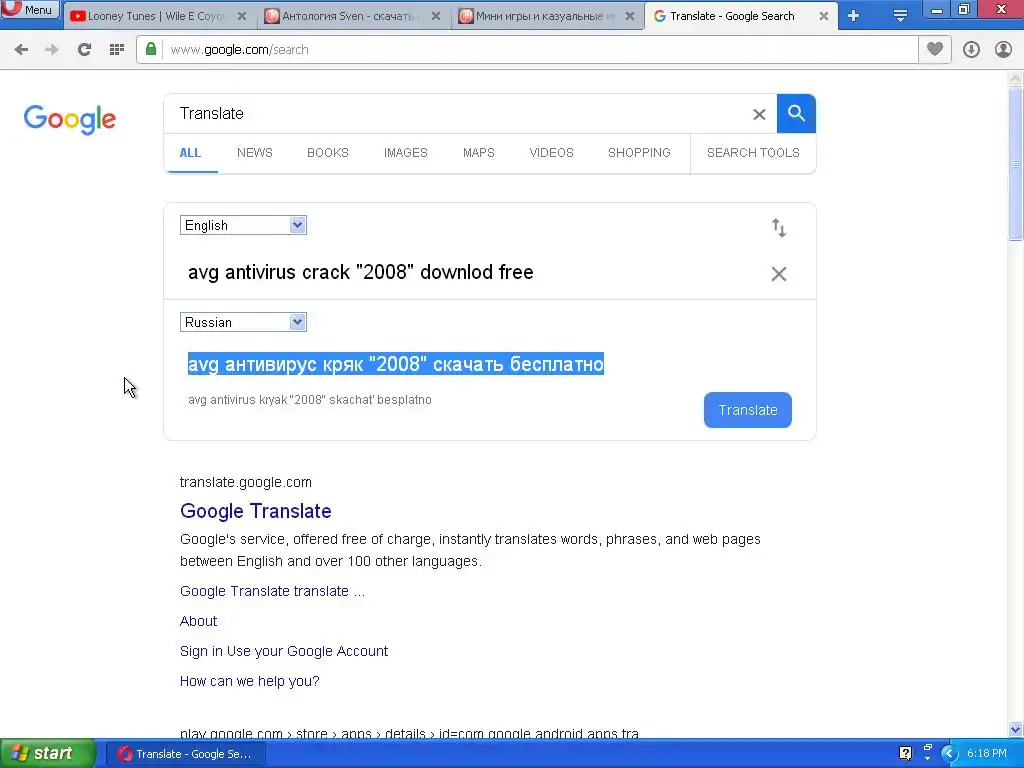Go back to previous page
This screenshot has height=768, width=1024.
click(x=21, y=50)
